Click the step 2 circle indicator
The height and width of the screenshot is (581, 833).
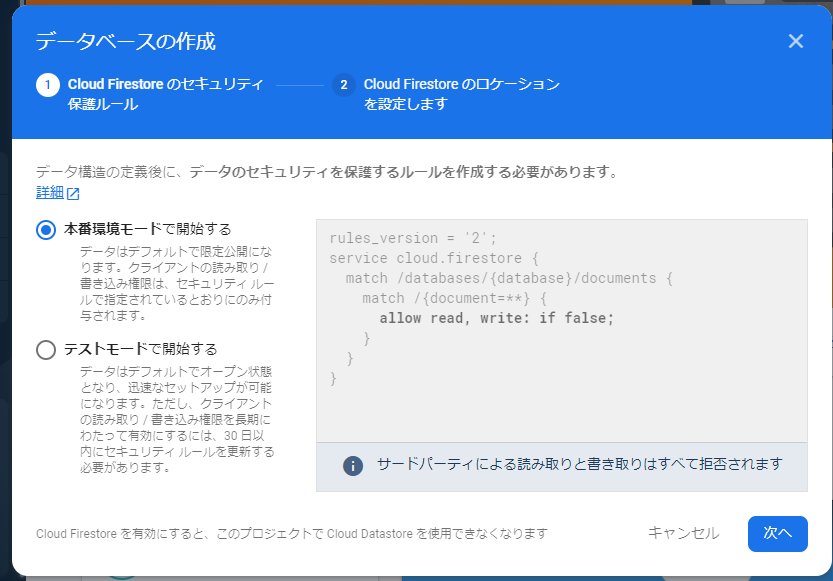point(344,85)
